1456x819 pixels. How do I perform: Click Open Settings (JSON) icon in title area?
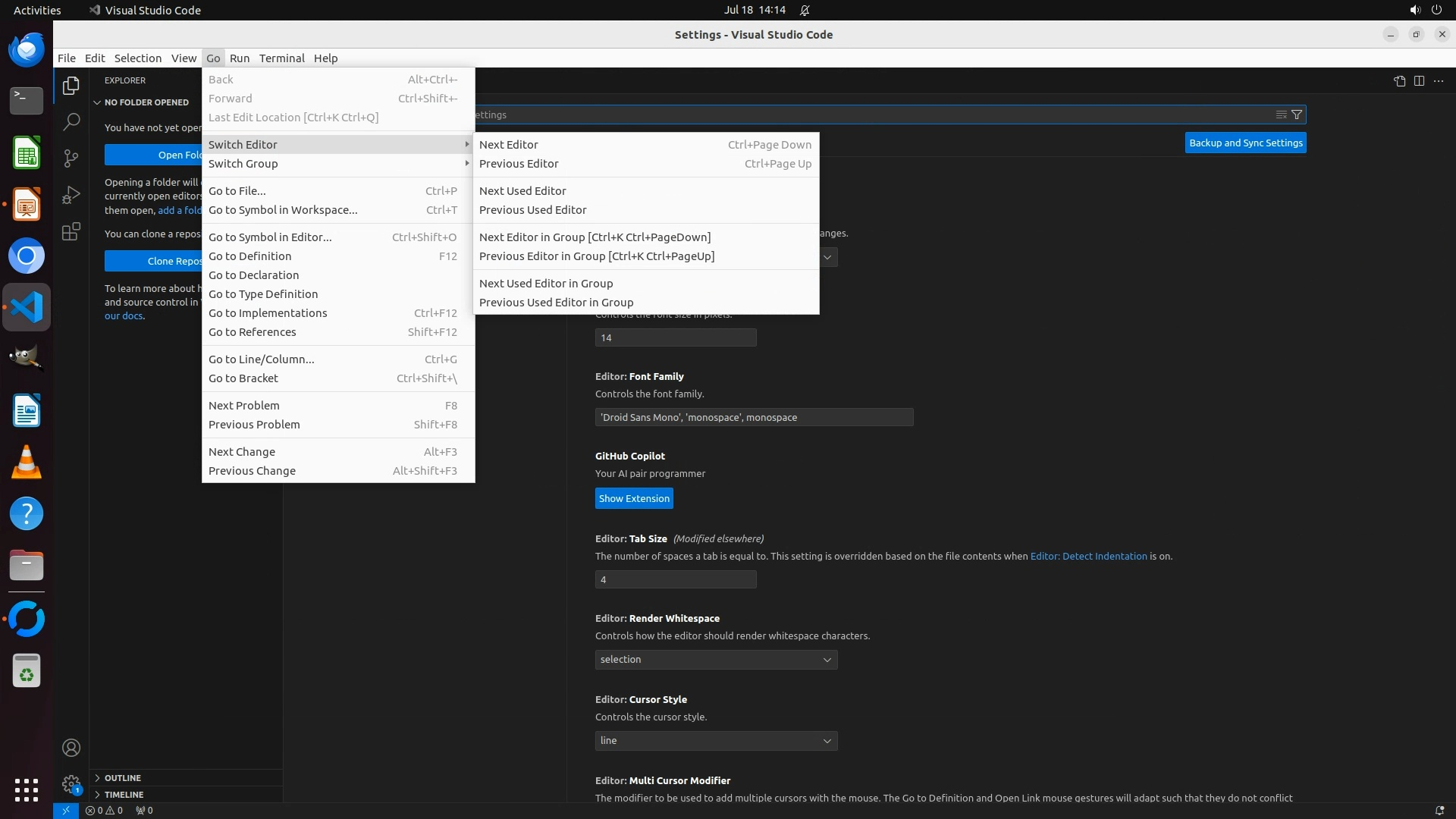[1399, 81]
